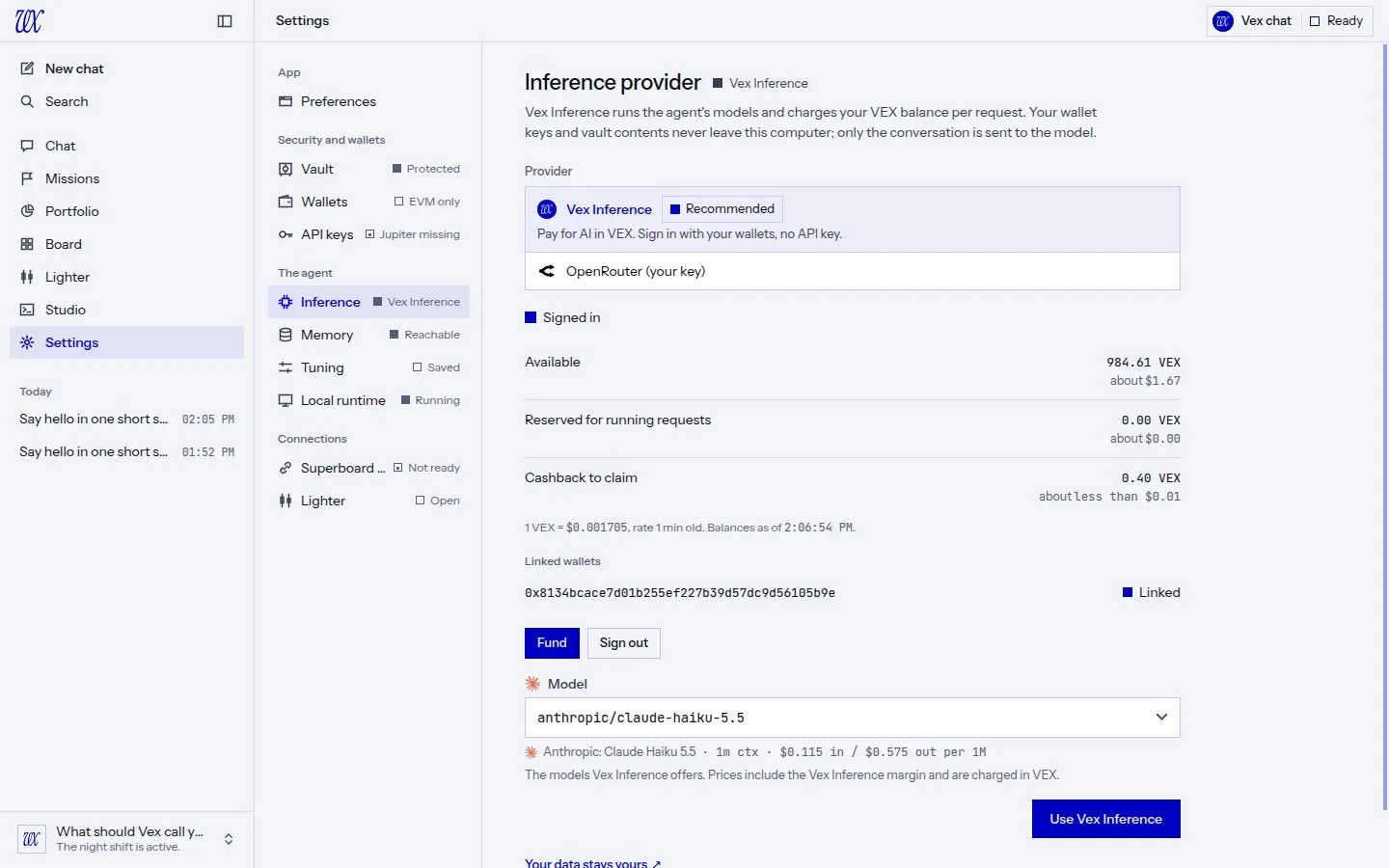Collapse the sidebar with the panel icon
The image size is (1389, 868).
tap(225, 21)
